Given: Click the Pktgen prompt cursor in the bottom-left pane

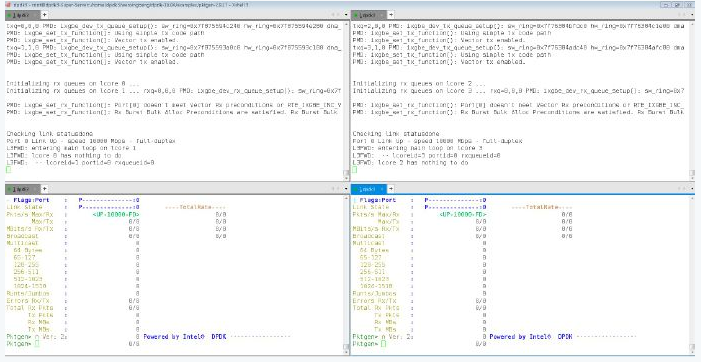Looking at the screenshot, I should click(37, 344).
